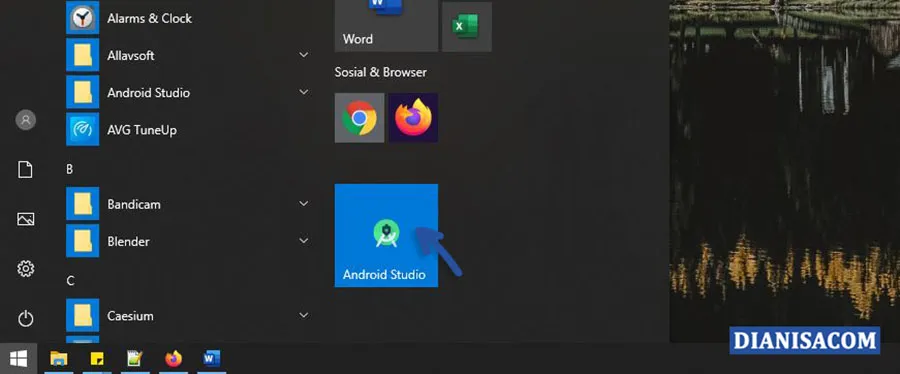Click the Caesium label text

click(130, 315)
